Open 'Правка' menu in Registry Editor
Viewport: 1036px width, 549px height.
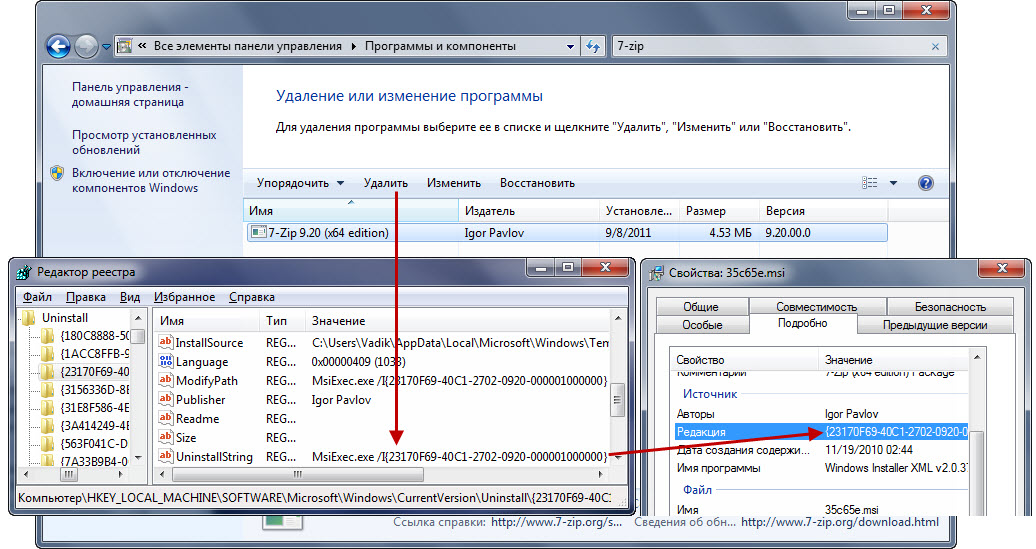coord(85,297)
